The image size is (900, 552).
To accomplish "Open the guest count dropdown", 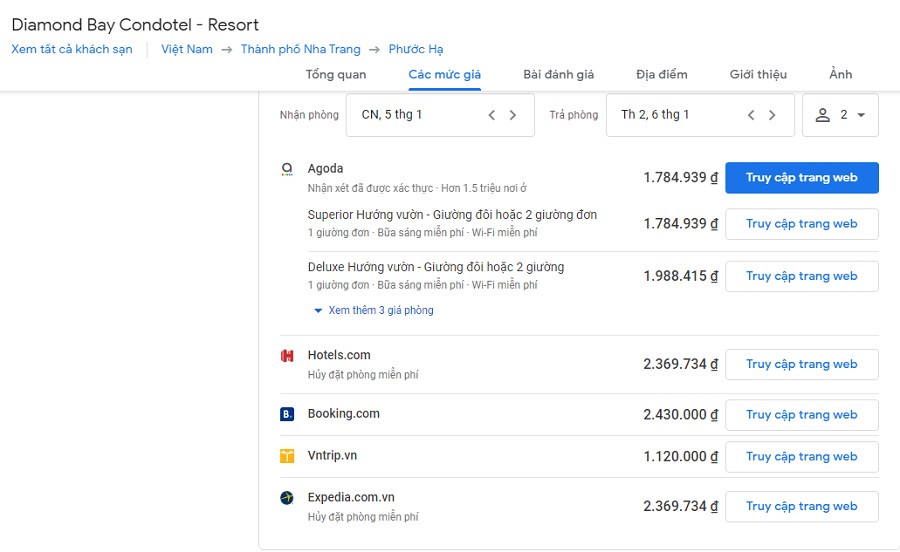I will click(x=840, y=115).
